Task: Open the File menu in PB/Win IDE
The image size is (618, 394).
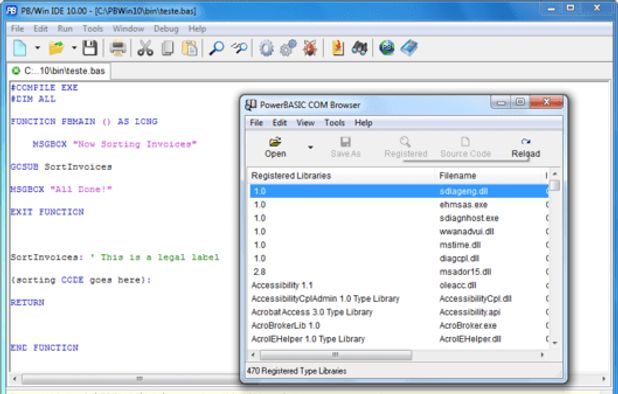Action: [x=17, y=29]
